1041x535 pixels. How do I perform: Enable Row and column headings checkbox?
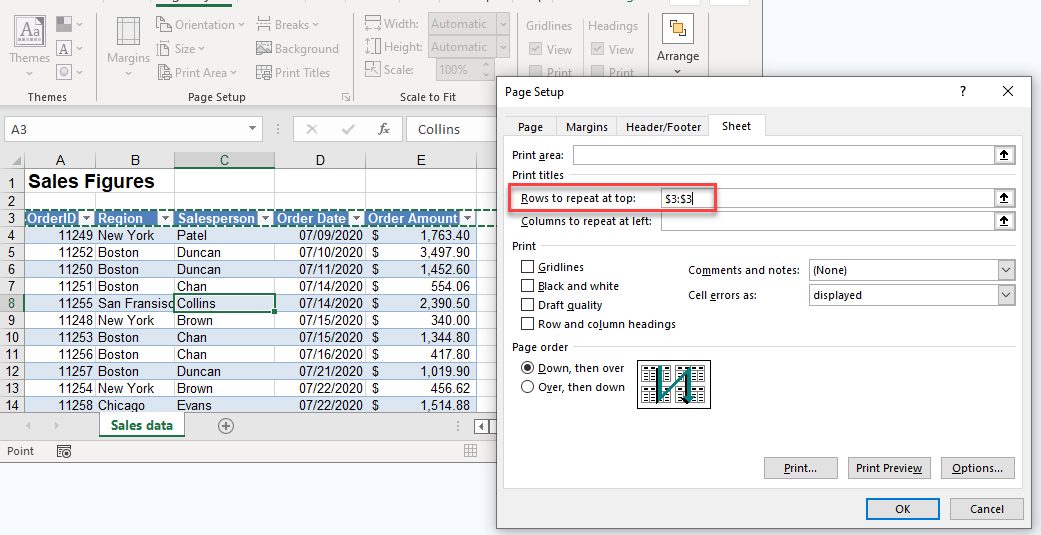528,324
